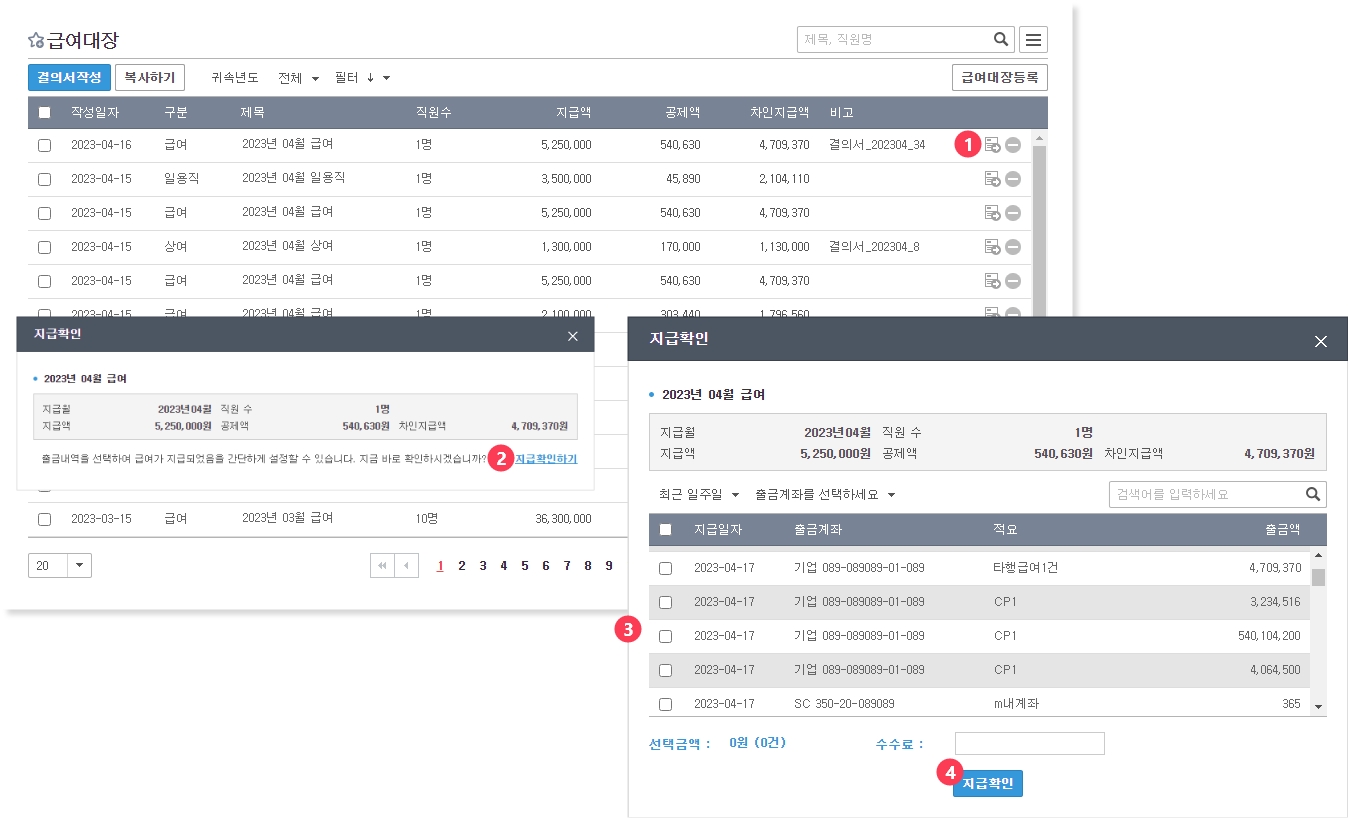
Task: Click payment confirm icon on 결의서_202304_8 row
Action: tap(992, 247)
